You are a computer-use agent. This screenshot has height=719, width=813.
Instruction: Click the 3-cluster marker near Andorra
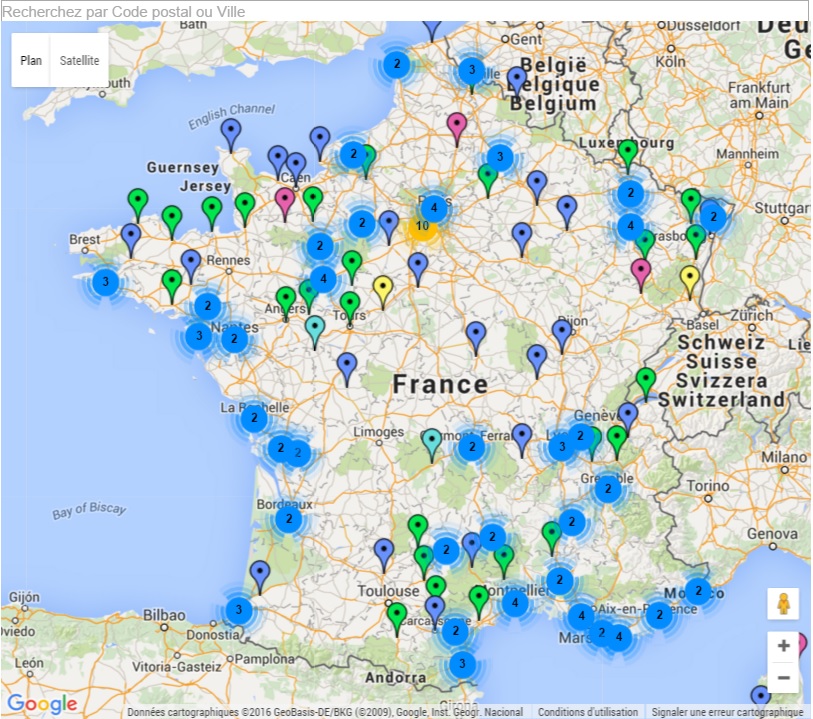click(x=462, y=663)
